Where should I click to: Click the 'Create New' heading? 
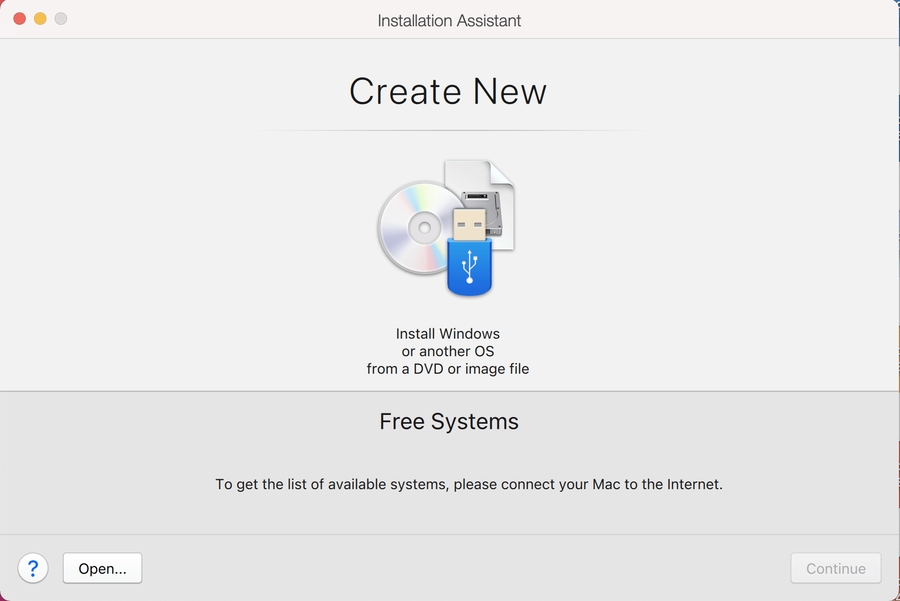pyautogui.click(x=448, y=92)
